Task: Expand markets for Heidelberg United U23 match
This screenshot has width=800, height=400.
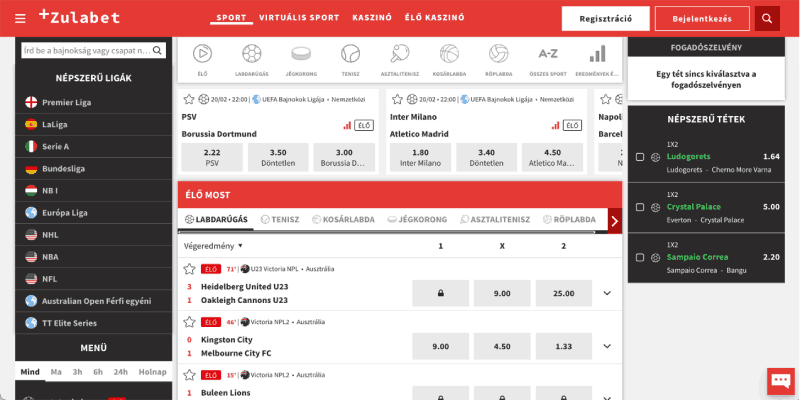Action: (x=607, y=293)
